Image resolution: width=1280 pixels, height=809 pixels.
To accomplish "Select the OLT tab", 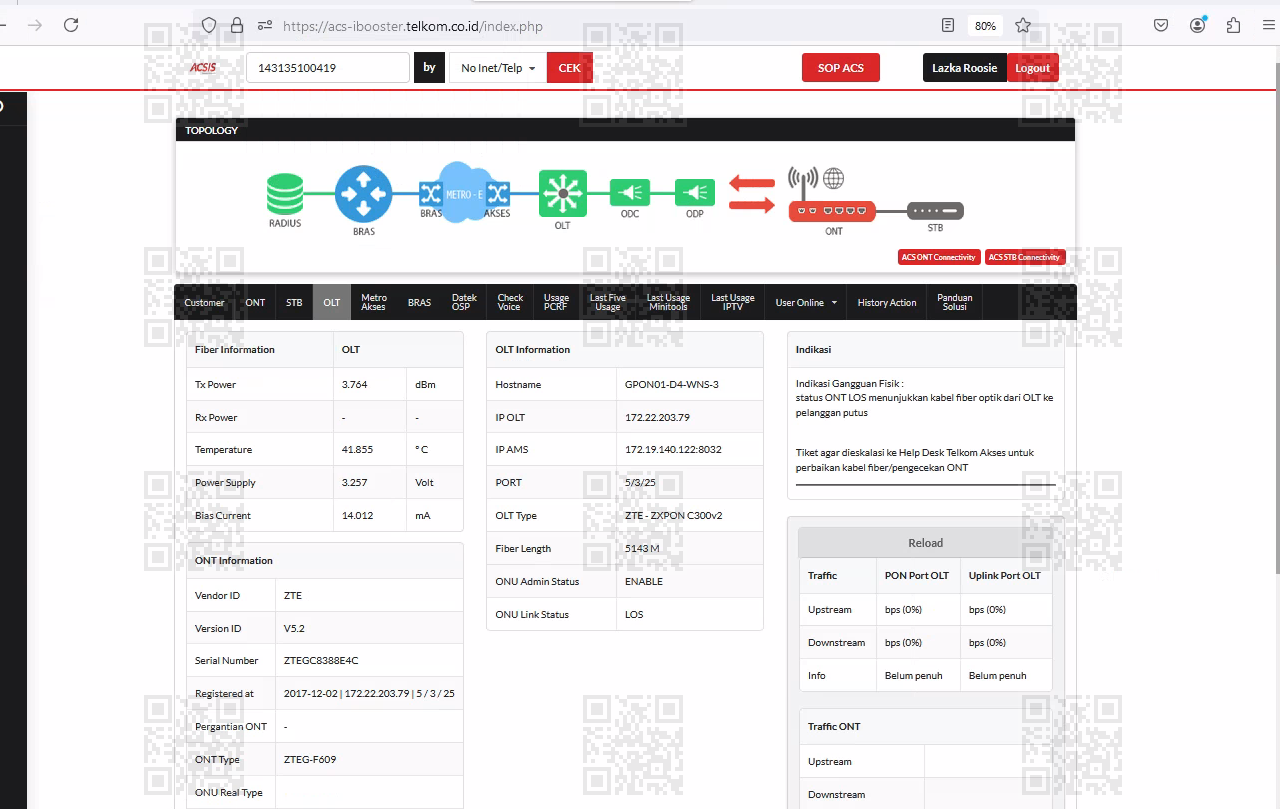I will click(332, 302).
